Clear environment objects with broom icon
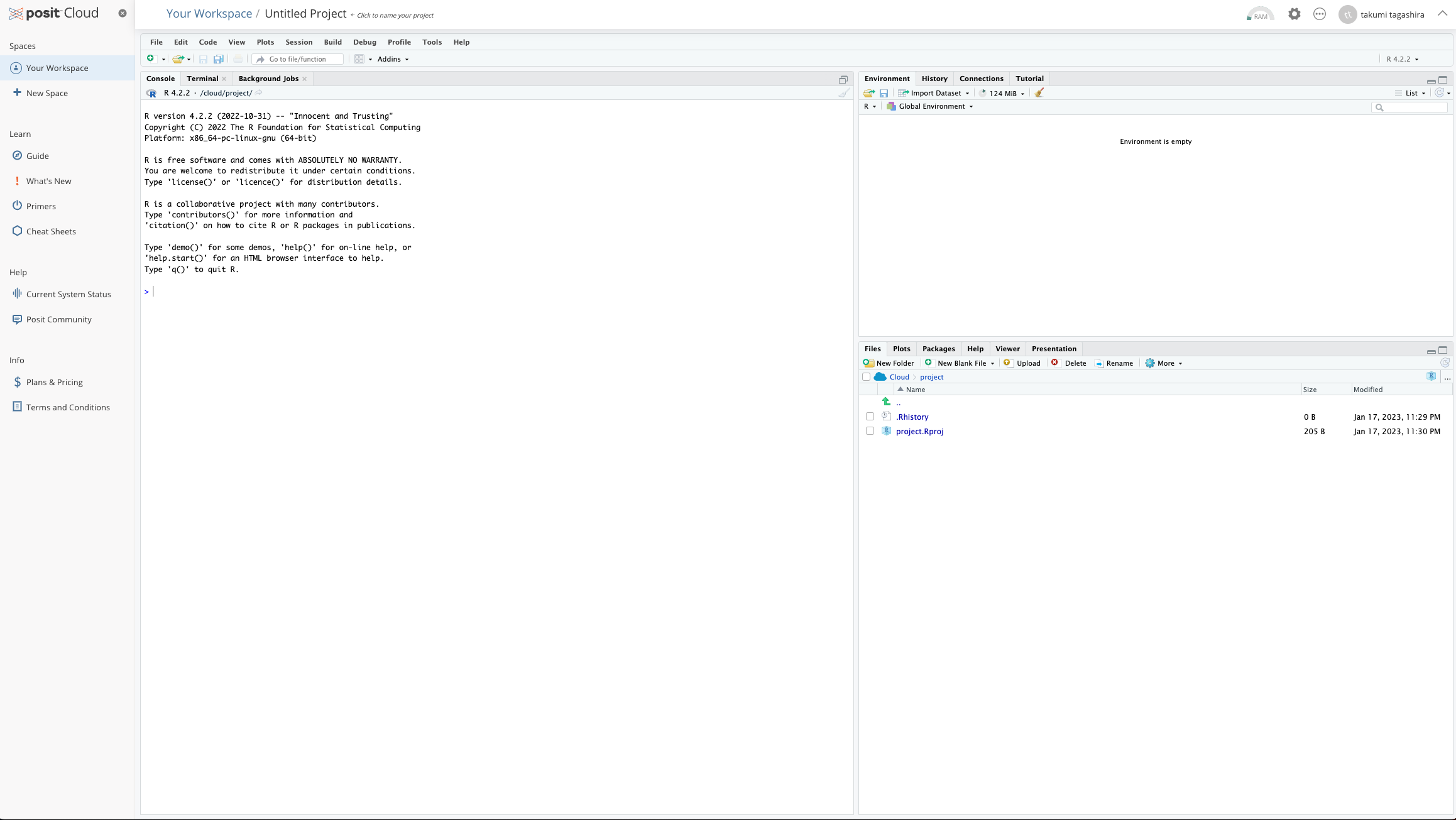The image size is (1456, 820). point(1039,93)
